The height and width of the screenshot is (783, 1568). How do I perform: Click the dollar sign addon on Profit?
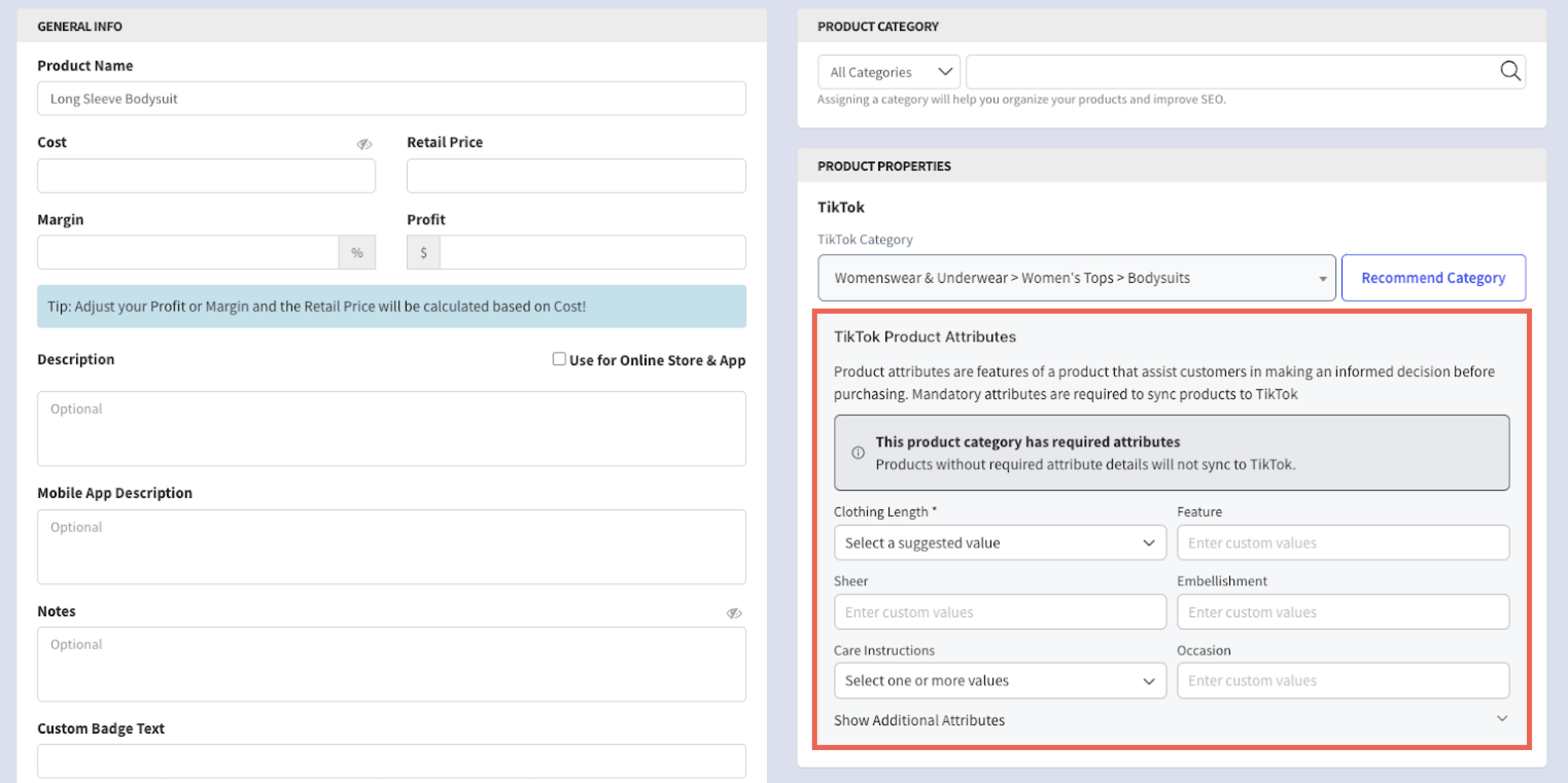[x=424, y=253]
